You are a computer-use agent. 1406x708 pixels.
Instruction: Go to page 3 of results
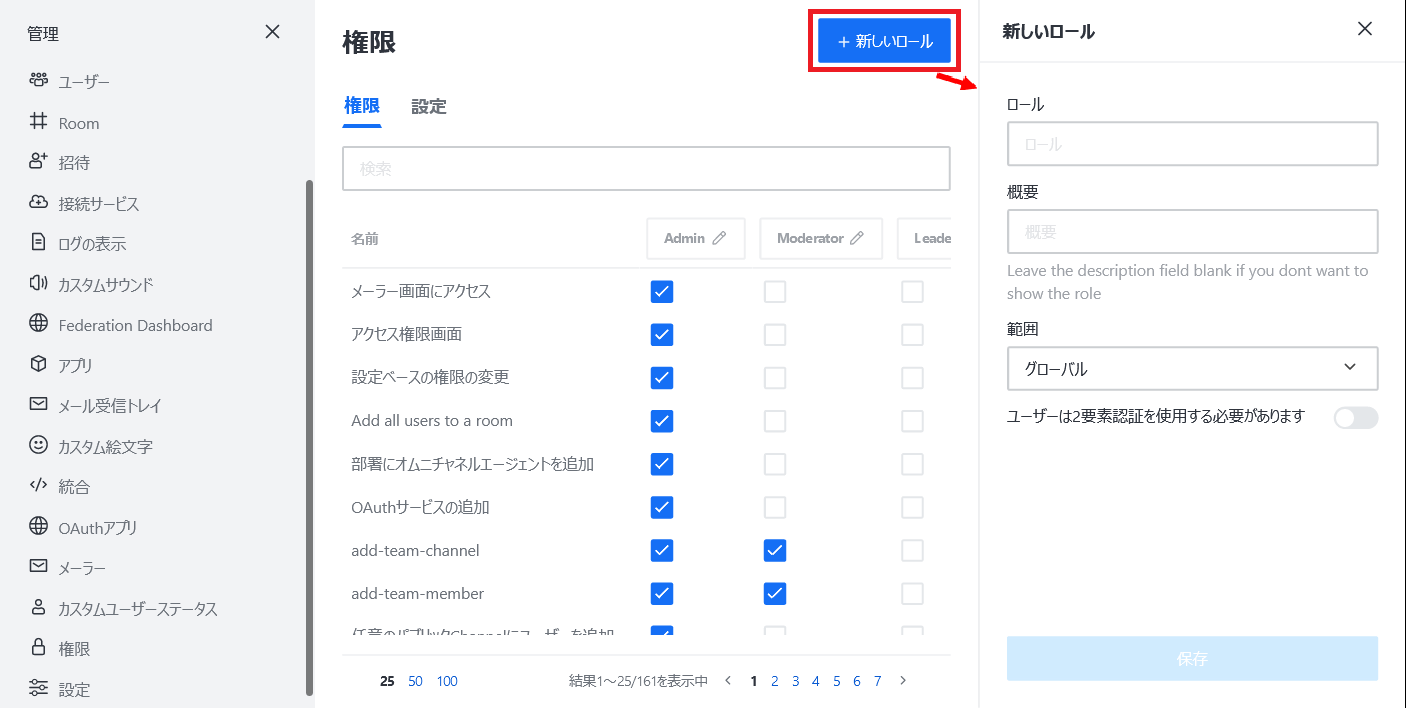(x=795, y=681)
